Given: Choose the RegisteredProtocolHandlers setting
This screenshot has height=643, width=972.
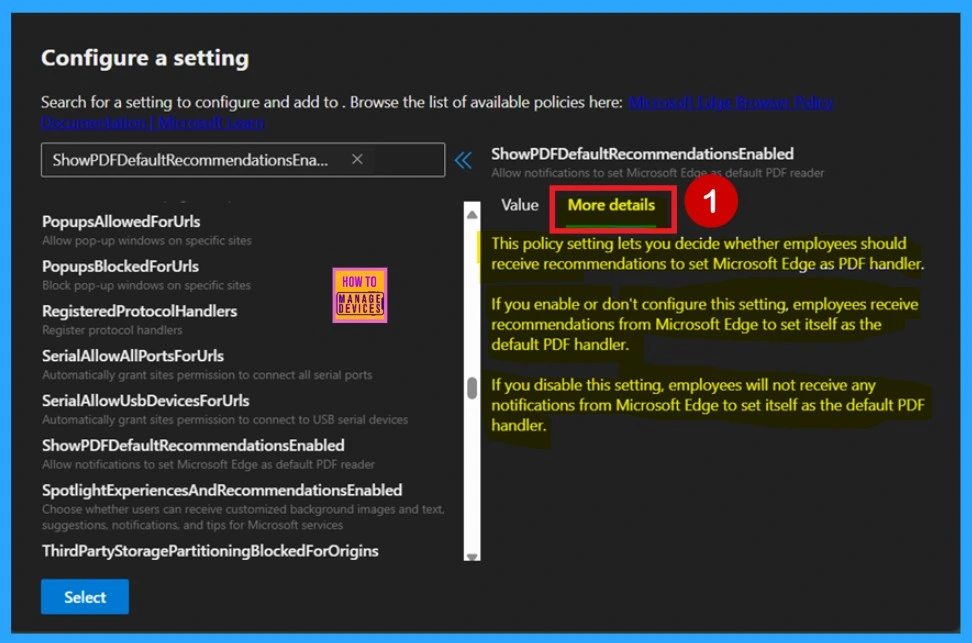Looking at the screenshot, I should (x=139, y=311).
